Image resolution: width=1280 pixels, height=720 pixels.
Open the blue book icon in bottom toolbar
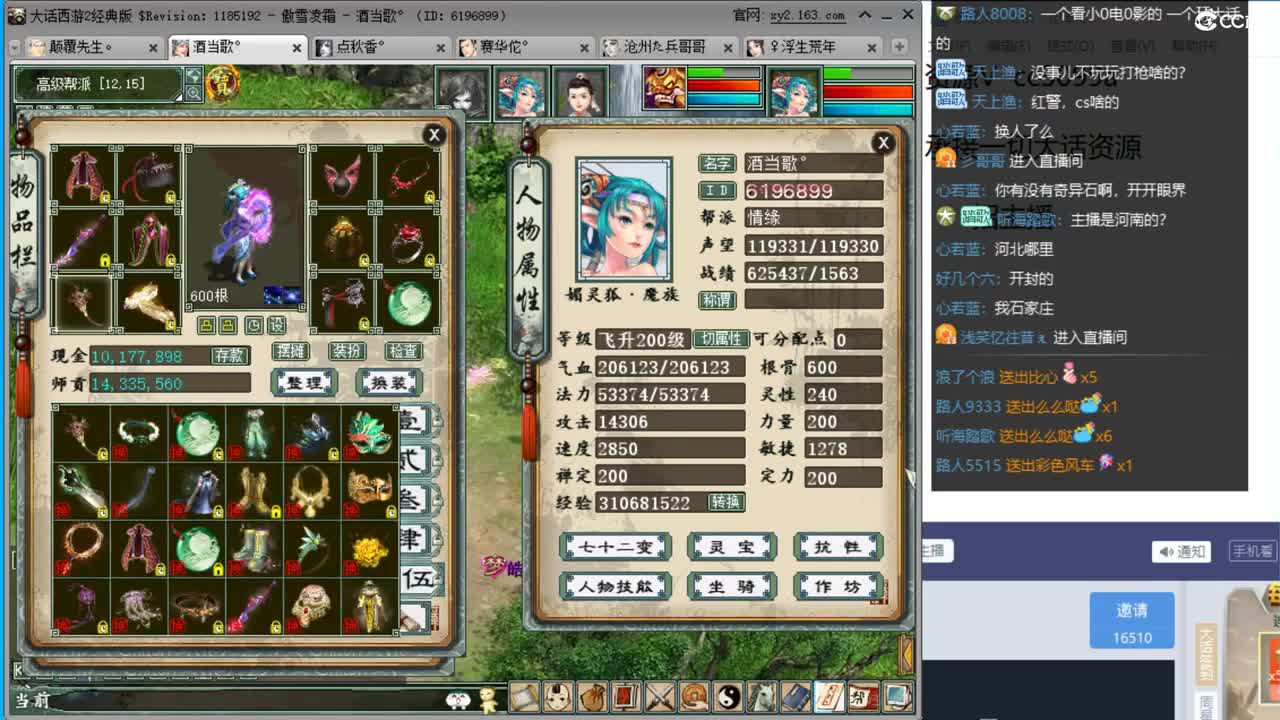pyautogui.click(x=797, y=696)
